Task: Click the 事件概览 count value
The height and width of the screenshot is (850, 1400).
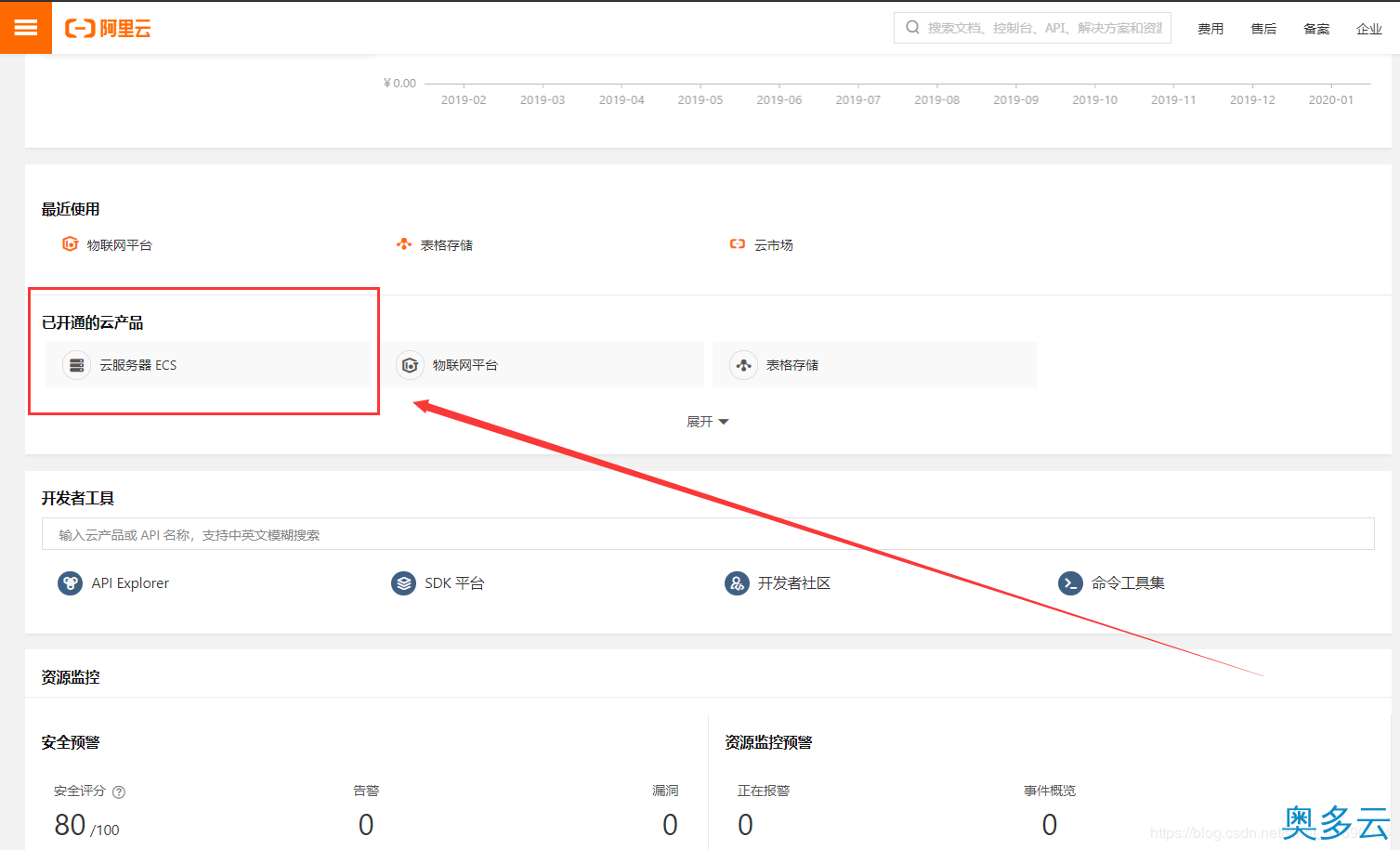Action: 1050,825
